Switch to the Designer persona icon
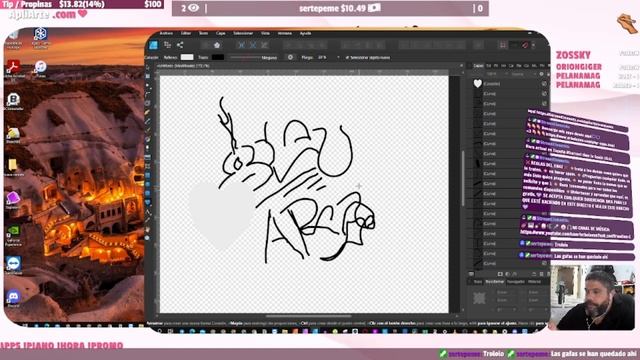This screenshot has height=360, width=640. coord(154,45)
